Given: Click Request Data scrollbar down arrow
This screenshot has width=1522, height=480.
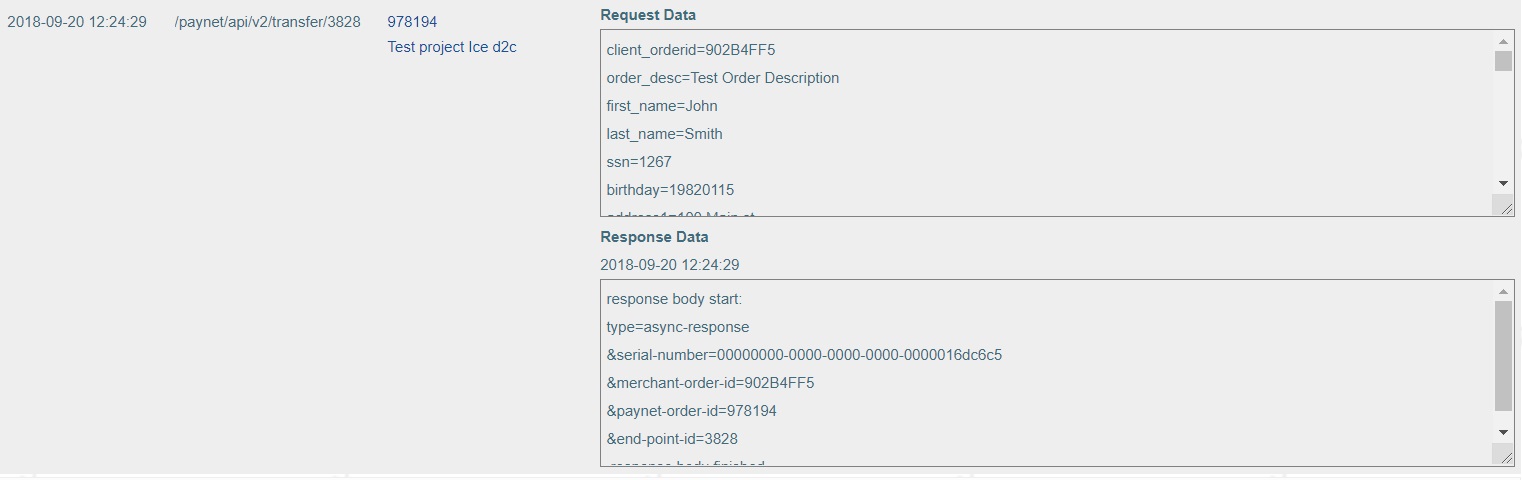Looking at the screenshot, I should 1503,184.
